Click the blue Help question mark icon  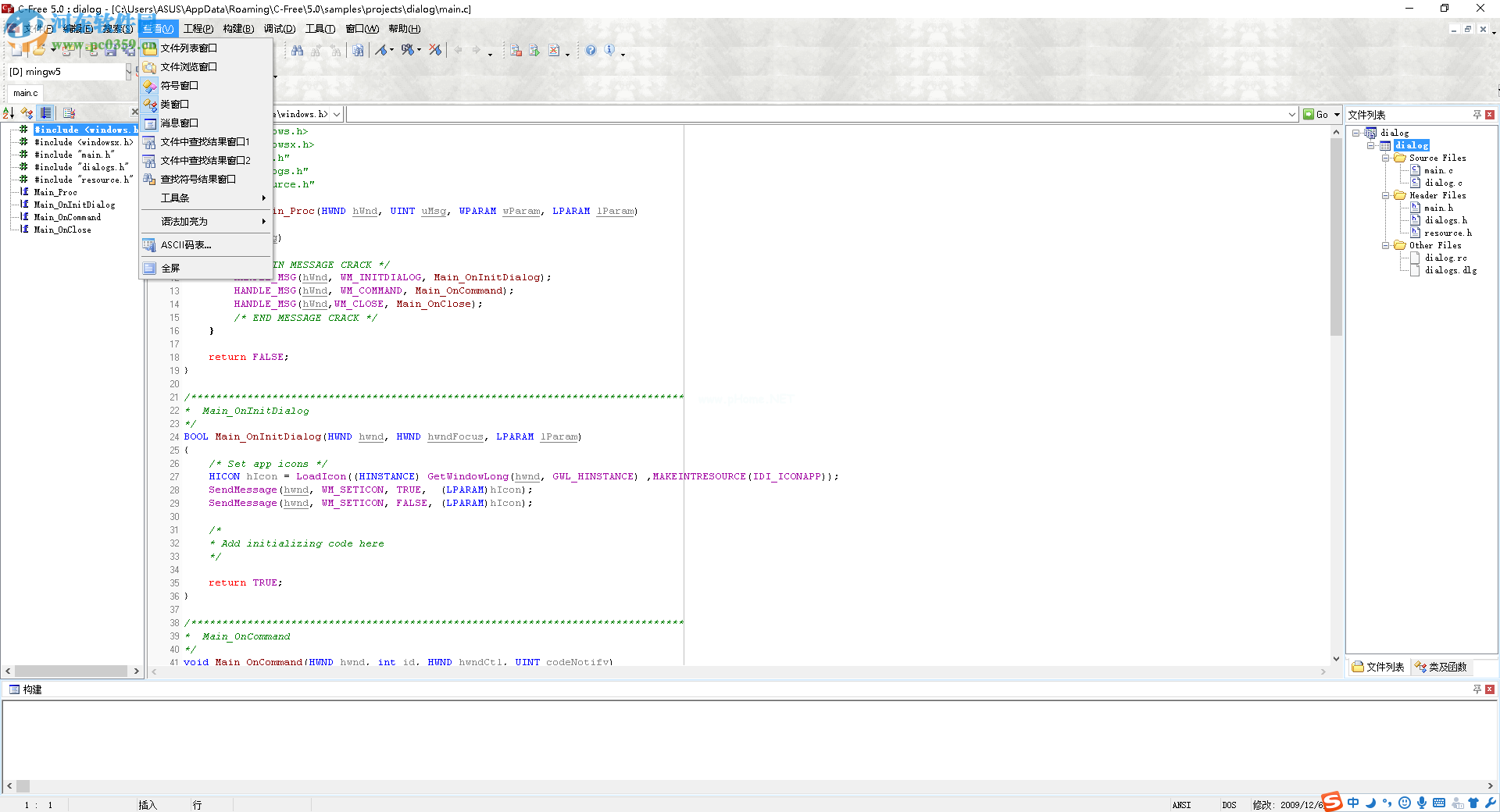point(591,51)
